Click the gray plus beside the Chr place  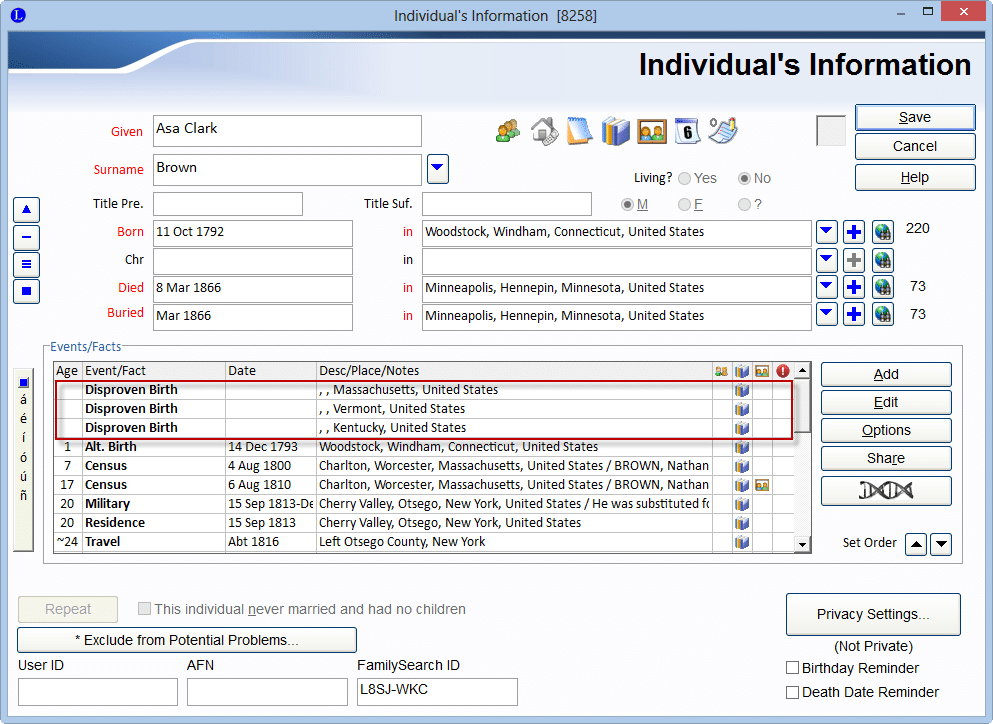[854, 260]
